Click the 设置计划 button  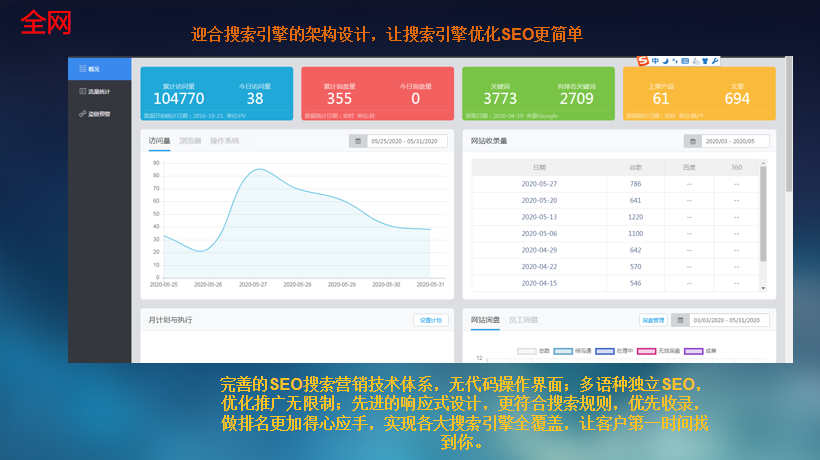pos(431,320)
